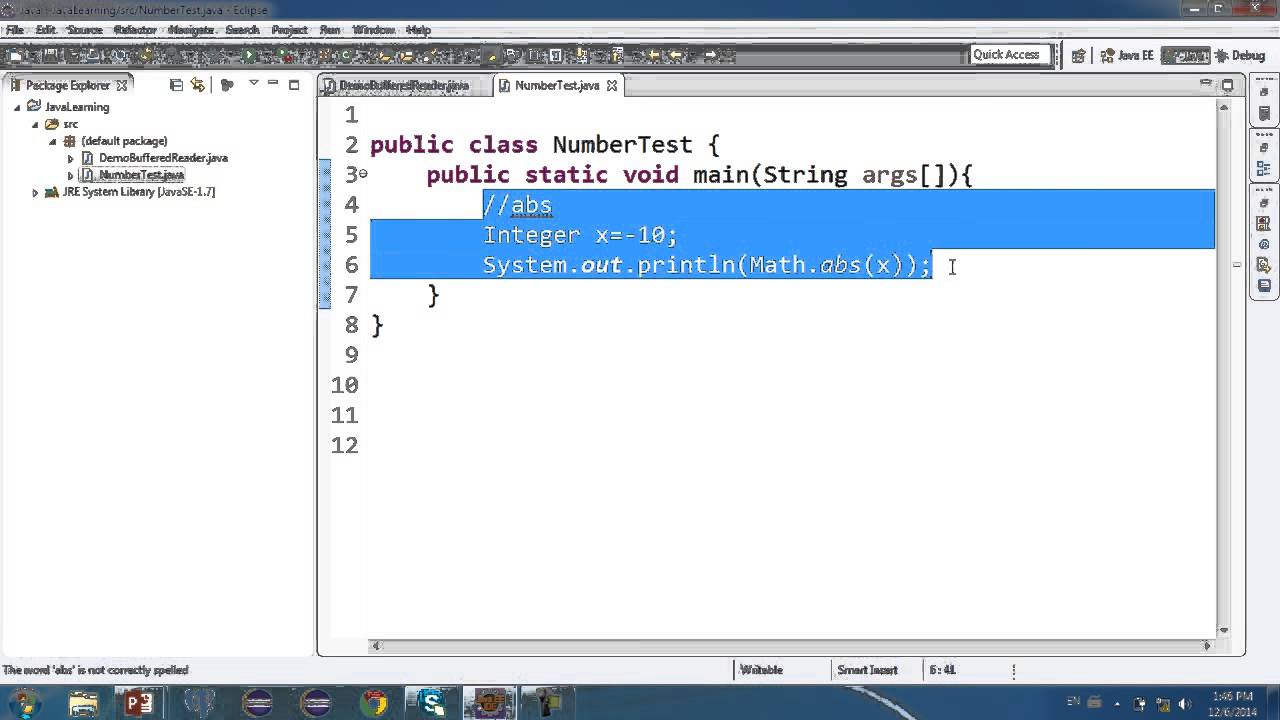1280x720 pixels.
Task: Click the Smart Insert status field
Action: [866, 670]
